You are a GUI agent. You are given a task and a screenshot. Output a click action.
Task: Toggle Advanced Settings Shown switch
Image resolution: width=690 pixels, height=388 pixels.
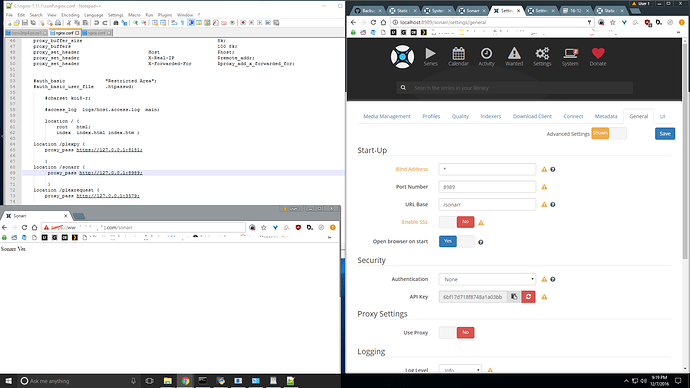[x=609, y=133]
